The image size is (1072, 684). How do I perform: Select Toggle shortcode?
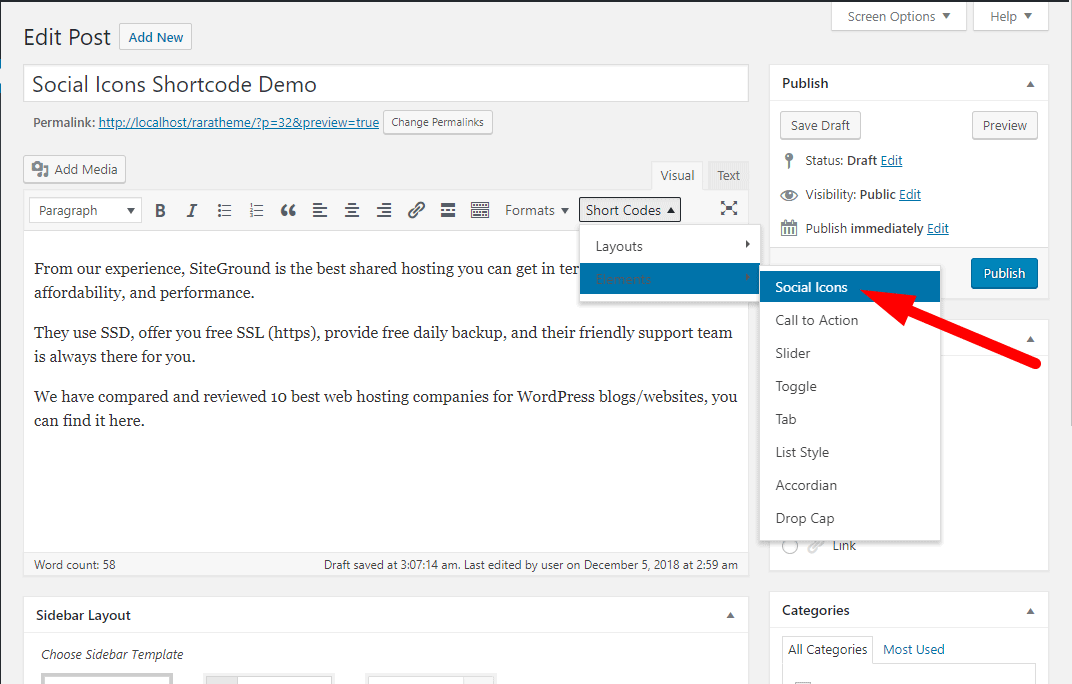click(850, 386)
